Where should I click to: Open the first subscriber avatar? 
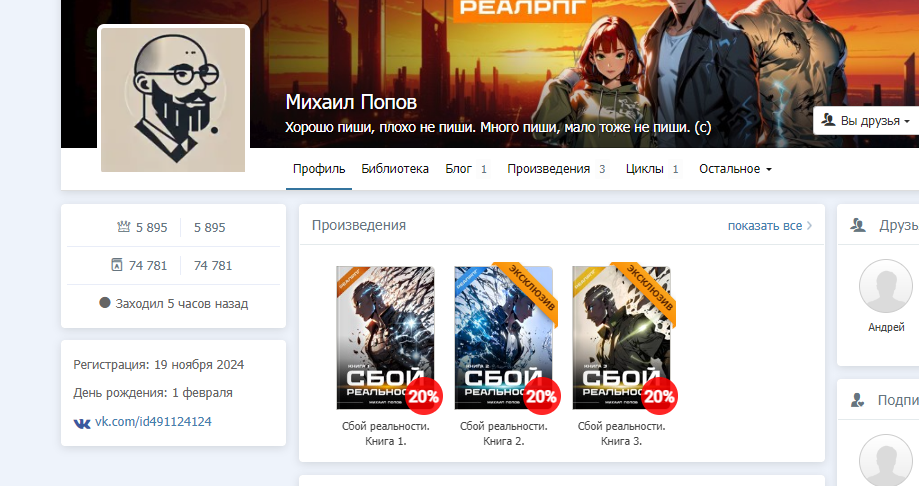click(x=886, y=460)
